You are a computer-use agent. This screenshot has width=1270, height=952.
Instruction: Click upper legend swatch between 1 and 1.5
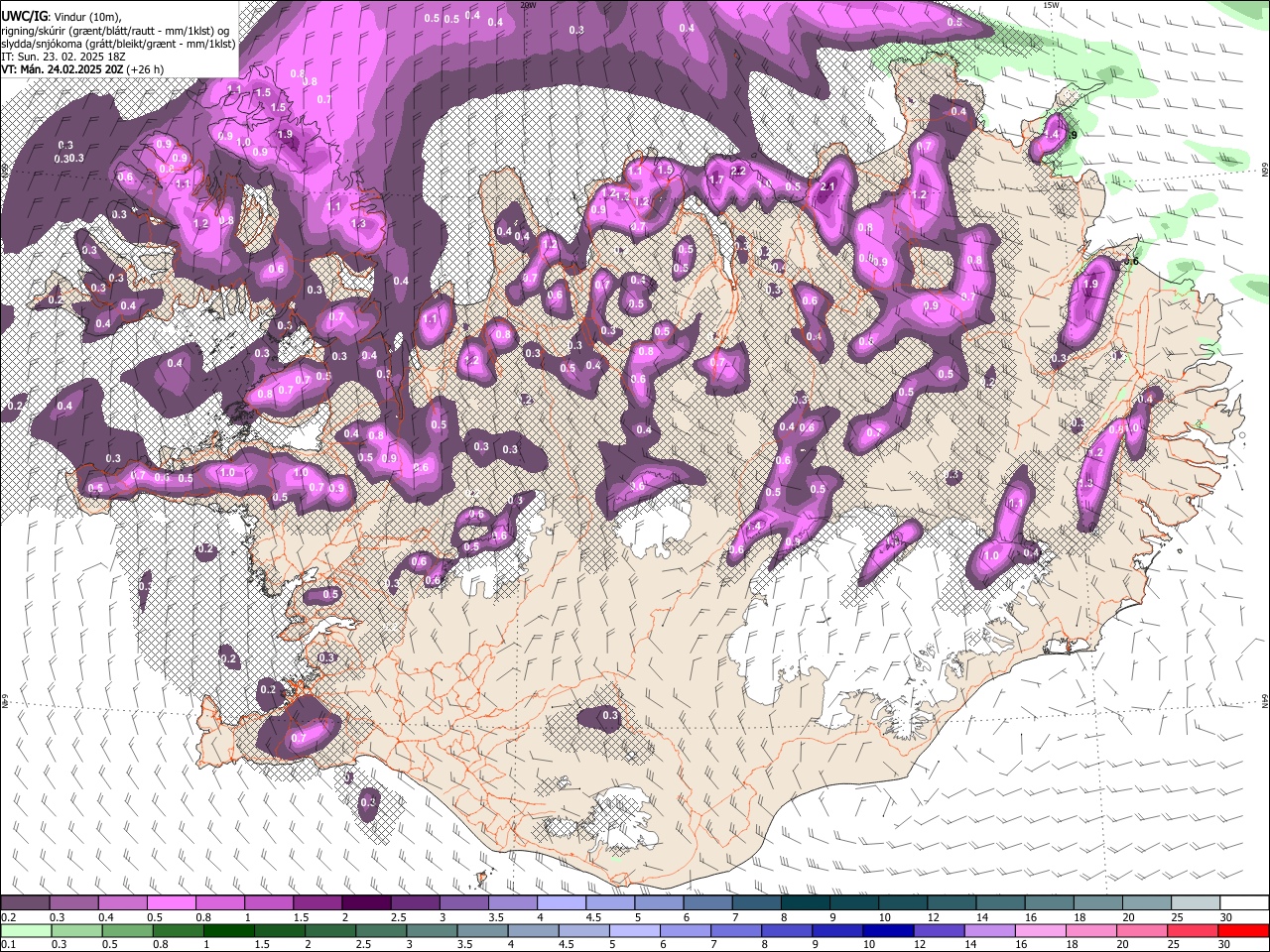[x=269, y=903]
